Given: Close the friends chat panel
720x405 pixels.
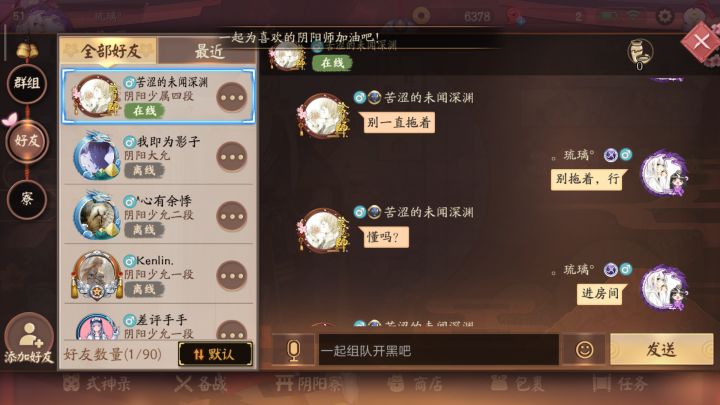Looking at the screenshot, I should 700,42.
